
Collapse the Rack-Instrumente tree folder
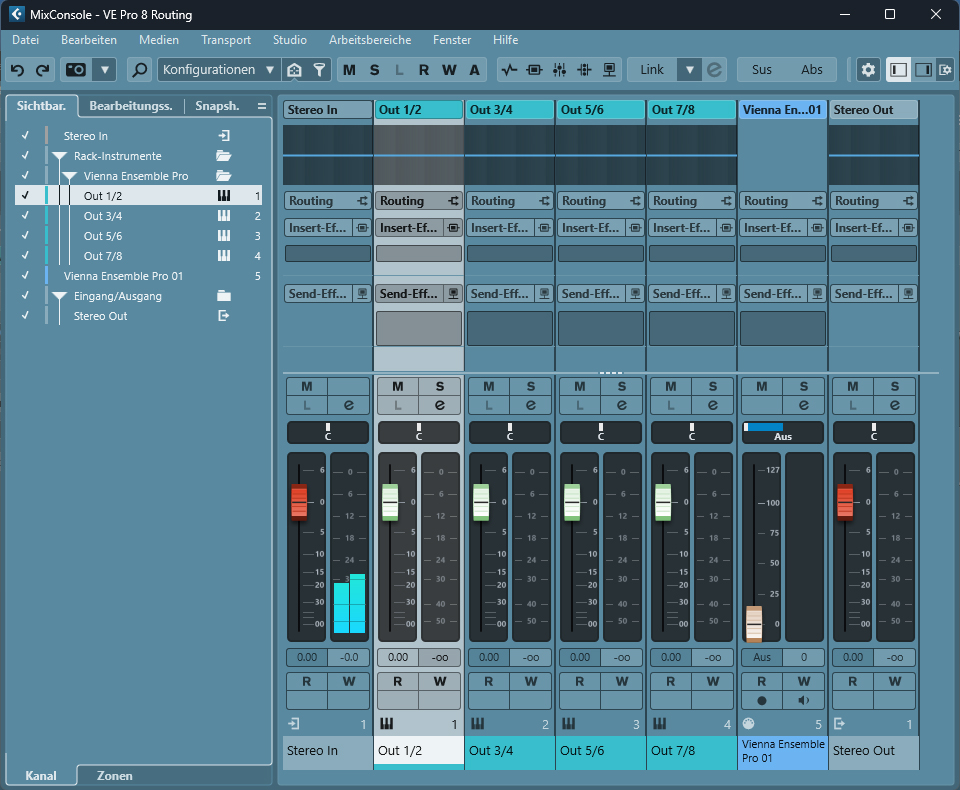click(x=59, y=156)
